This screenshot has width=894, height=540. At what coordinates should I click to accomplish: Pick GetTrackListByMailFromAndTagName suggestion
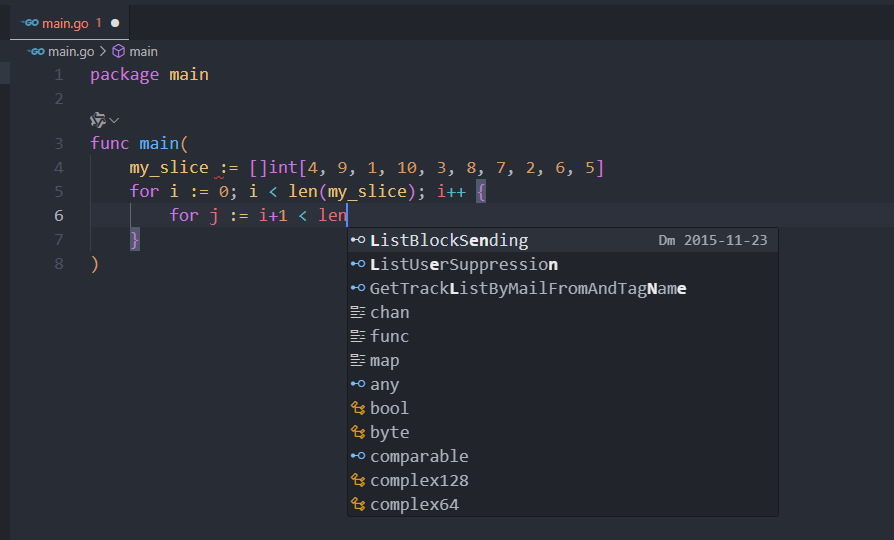pyautogui.click(x=563, y=288)
